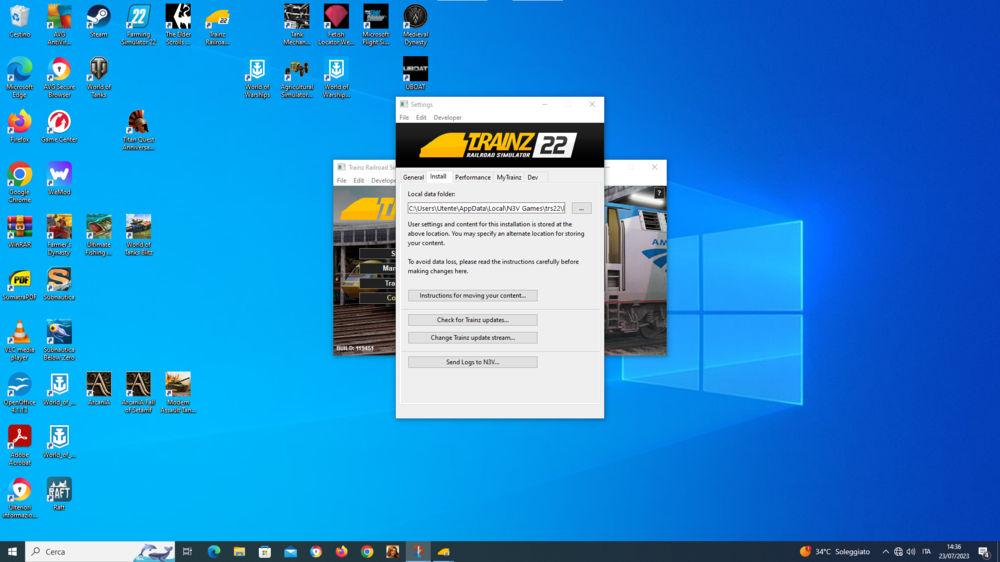Open the taskbar clock showing 14:36

click(x=953, y=551)
